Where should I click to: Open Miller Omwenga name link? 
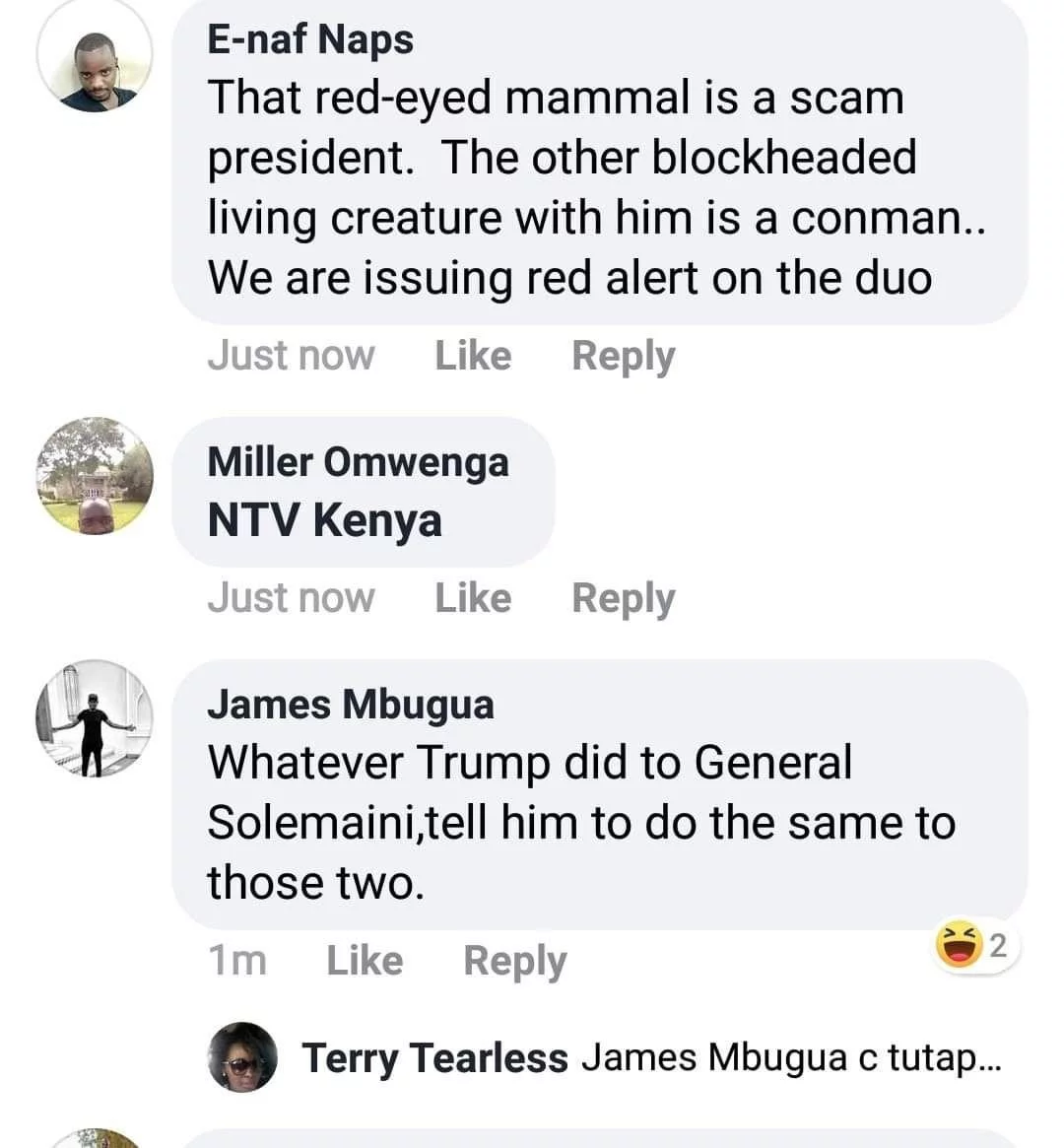click(358, 461)
